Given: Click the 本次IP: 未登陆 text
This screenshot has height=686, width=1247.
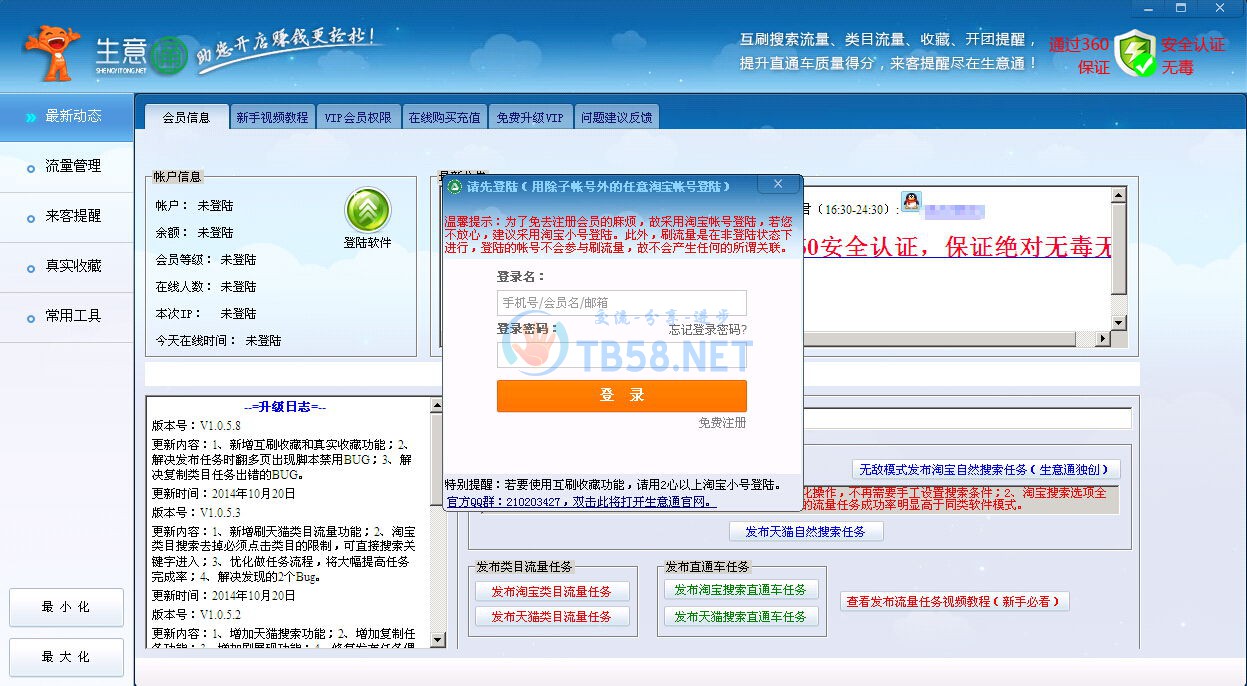Looking at the screenshot, I should (206, 314).
